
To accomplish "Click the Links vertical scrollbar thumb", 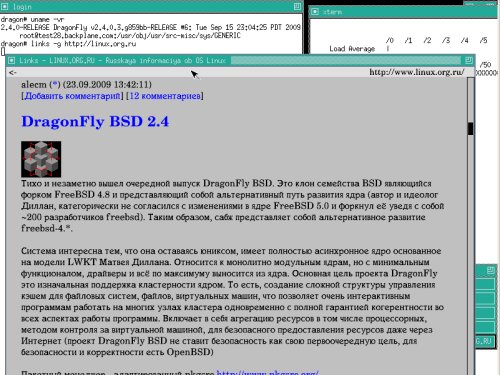I will click(470, 129).
